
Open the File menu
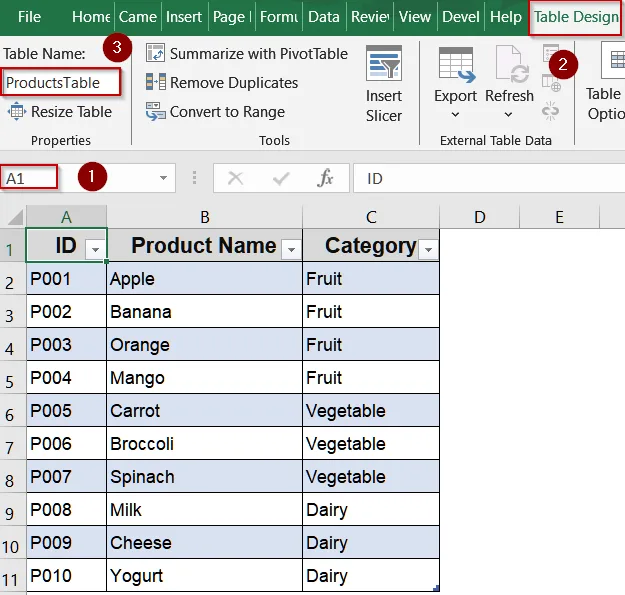tap(29, 17)
